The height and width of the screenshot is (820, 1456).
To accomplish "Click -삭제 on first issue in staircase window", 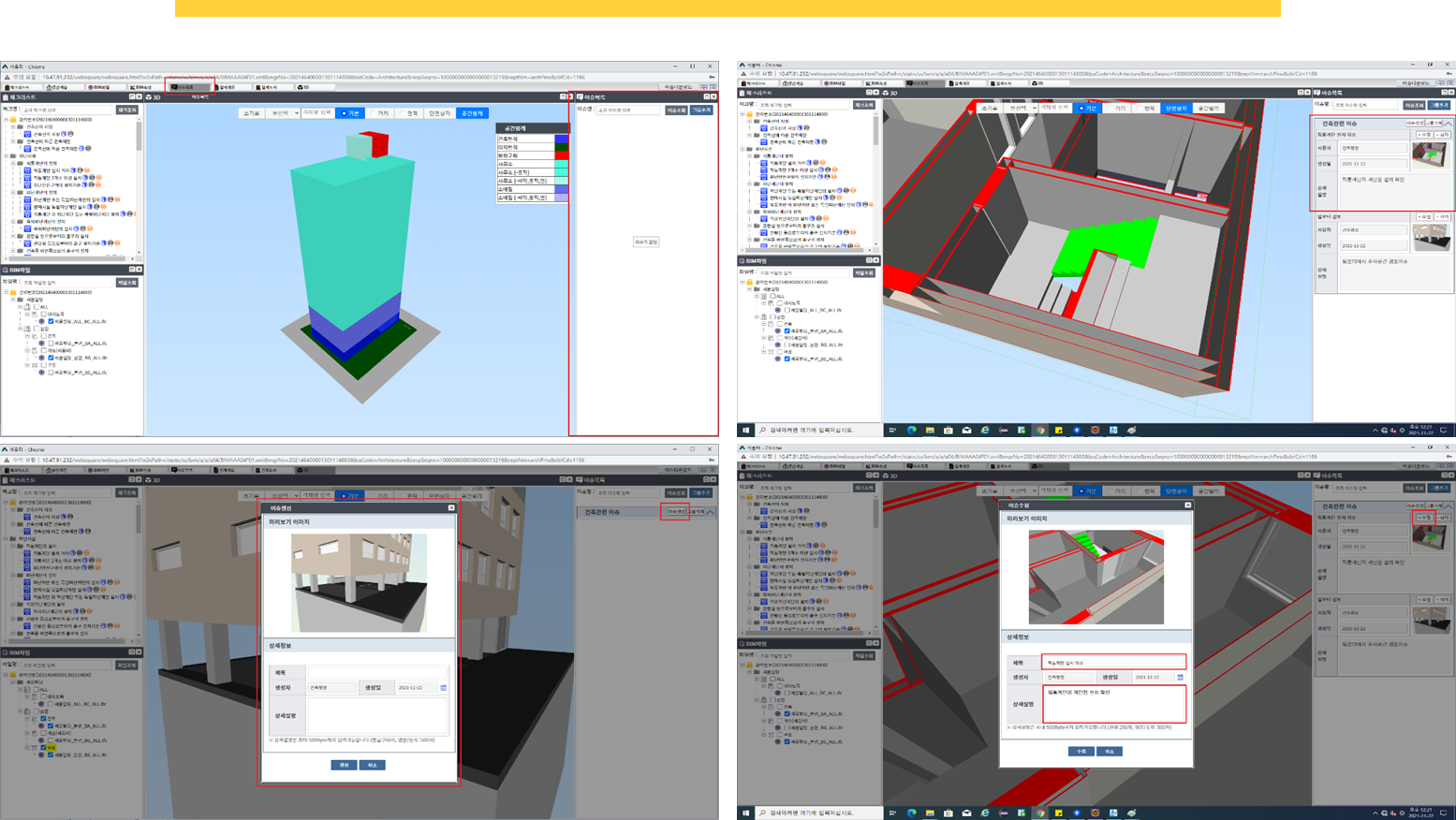I will click(1442, 135).
